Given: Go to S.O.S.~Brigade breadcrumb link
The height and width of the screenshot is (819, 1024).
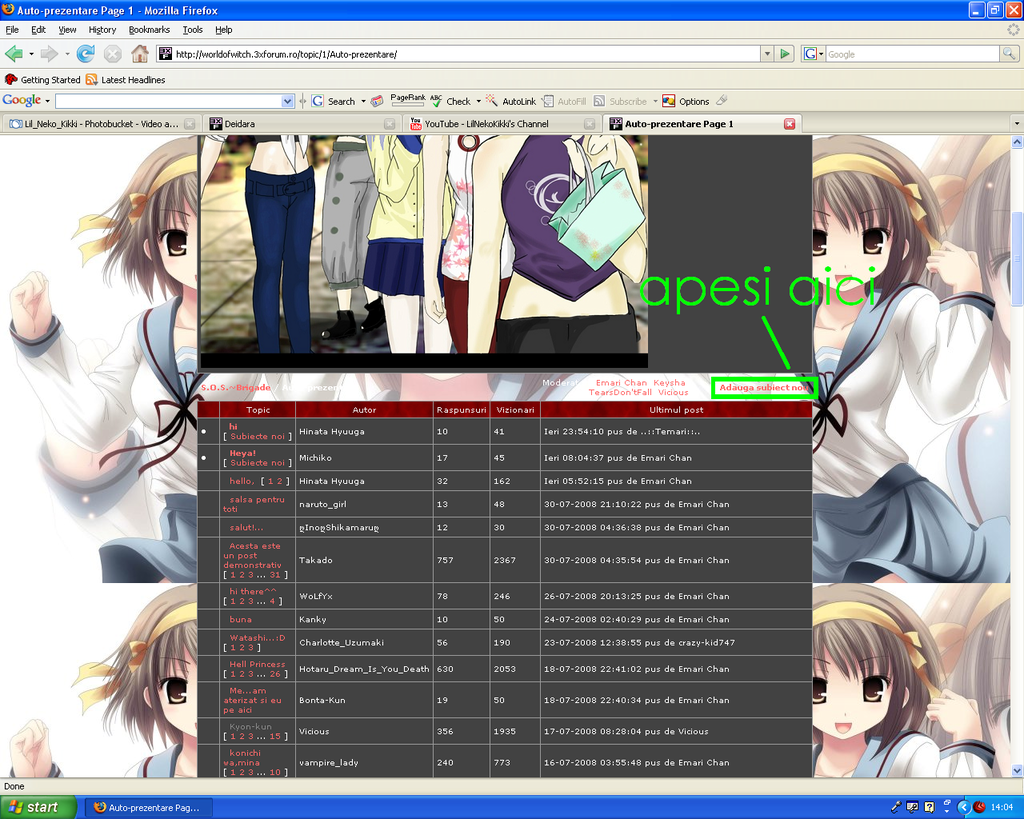Looking at the screenshot, I should (235, 387).
